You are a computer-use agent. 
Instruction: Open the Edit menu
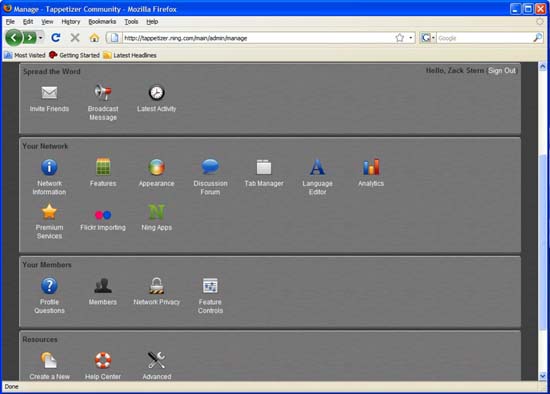[x=28, y=22]
